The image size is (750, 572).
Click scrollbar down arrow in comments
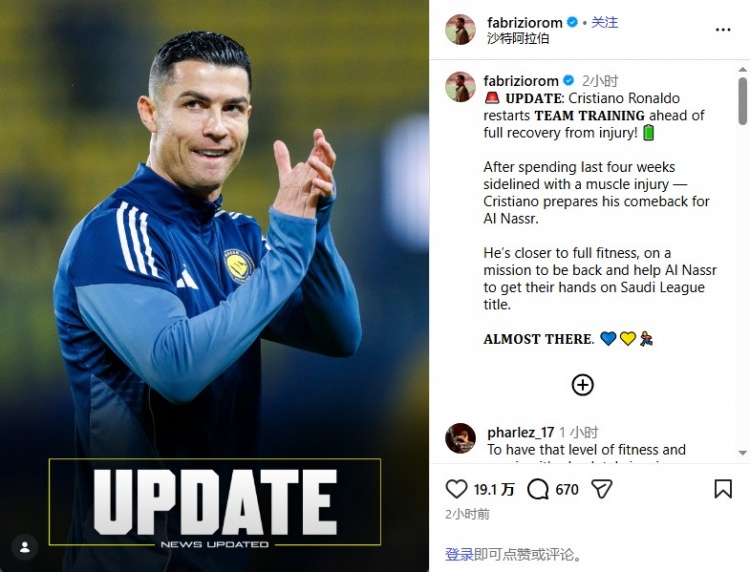[742, 452]
